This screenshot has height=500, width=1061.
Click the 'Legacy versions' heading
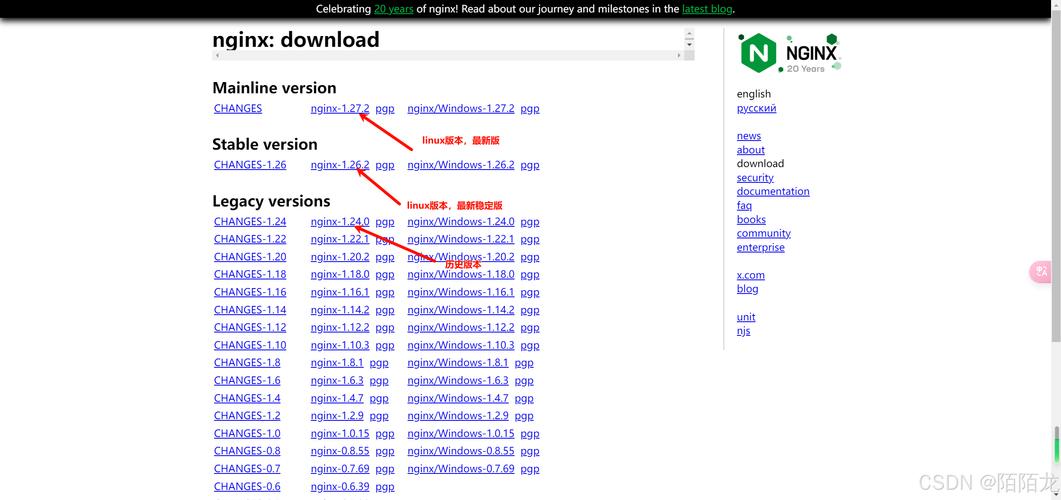[271, 201]
